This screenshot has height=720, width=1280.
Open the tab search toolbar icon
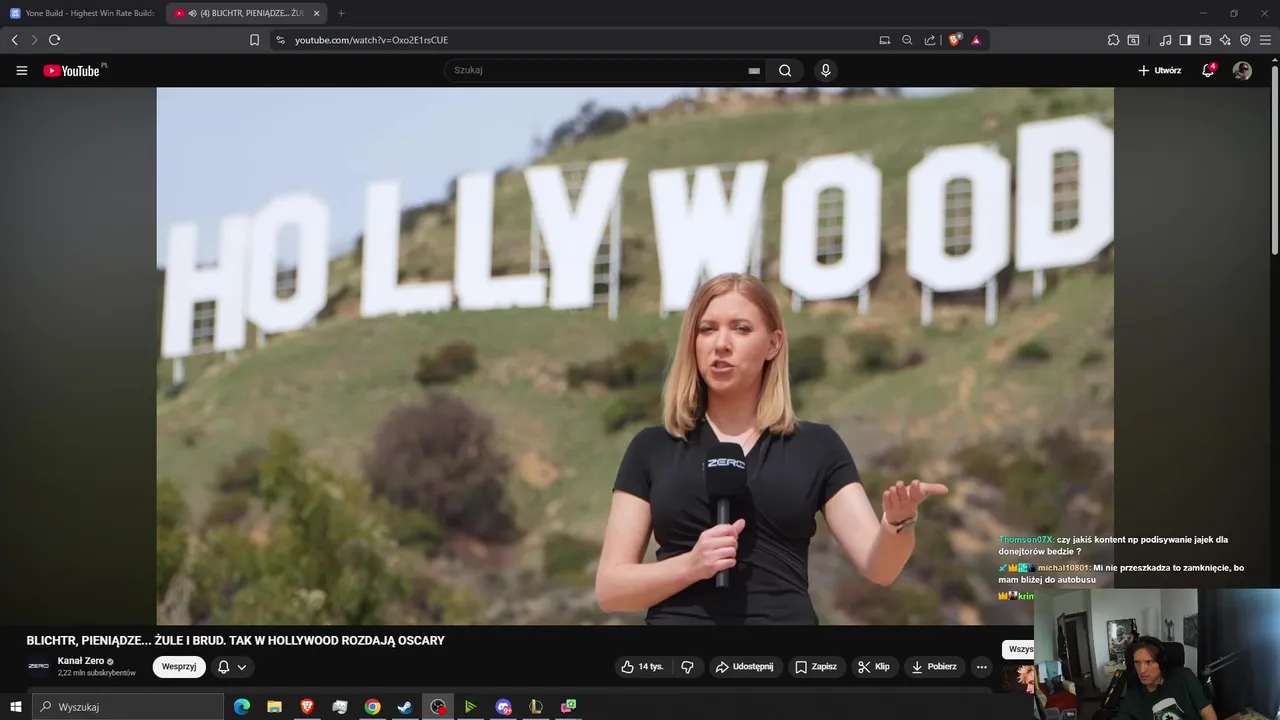(x=1133, y=40)
